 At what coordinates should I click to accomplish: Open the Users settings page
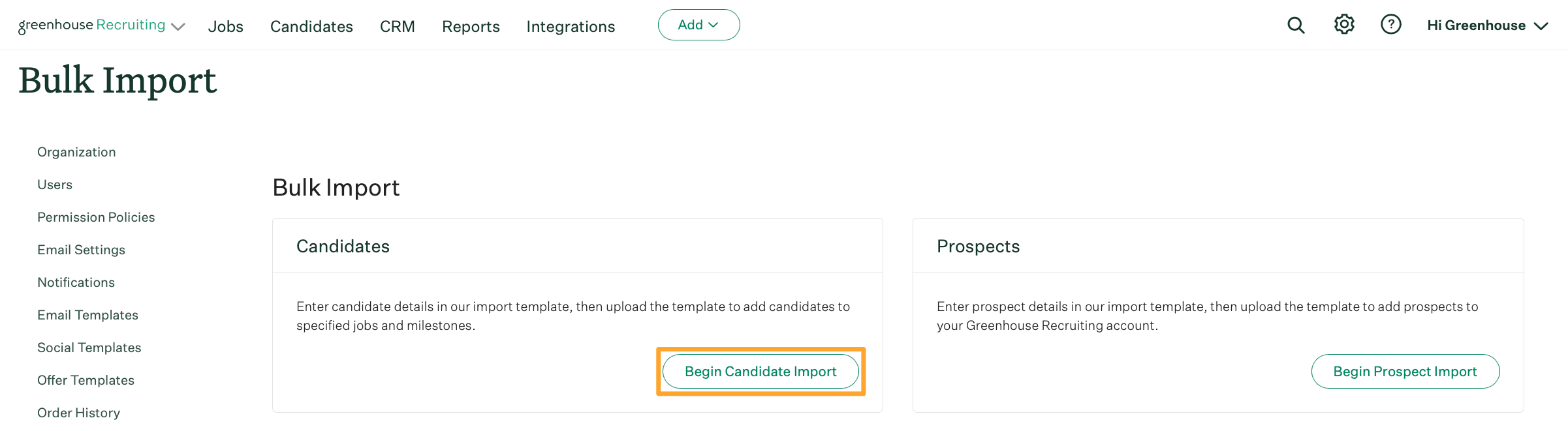54,184
